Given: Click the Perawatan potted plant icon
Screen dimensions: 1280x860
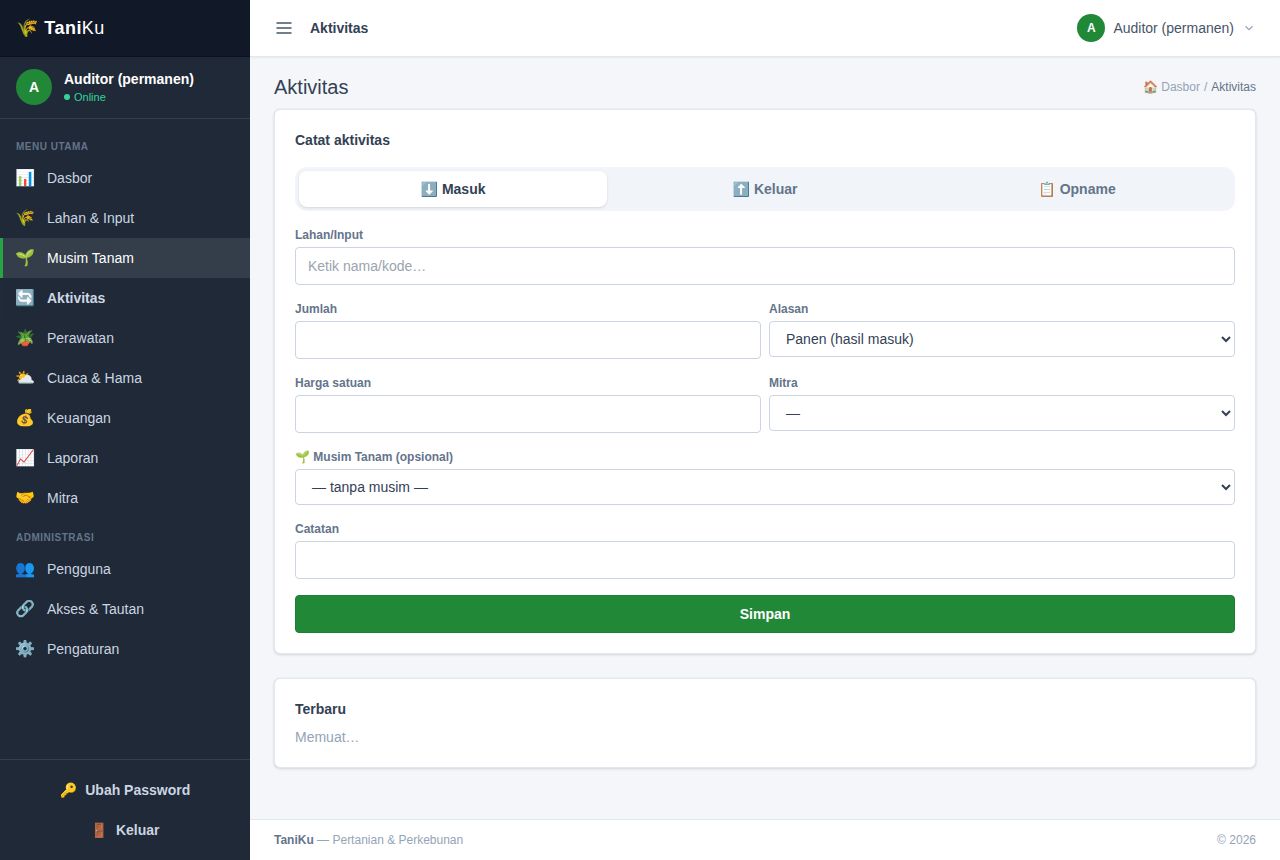Looking at the screenshot, I should [x=25, y=338].
